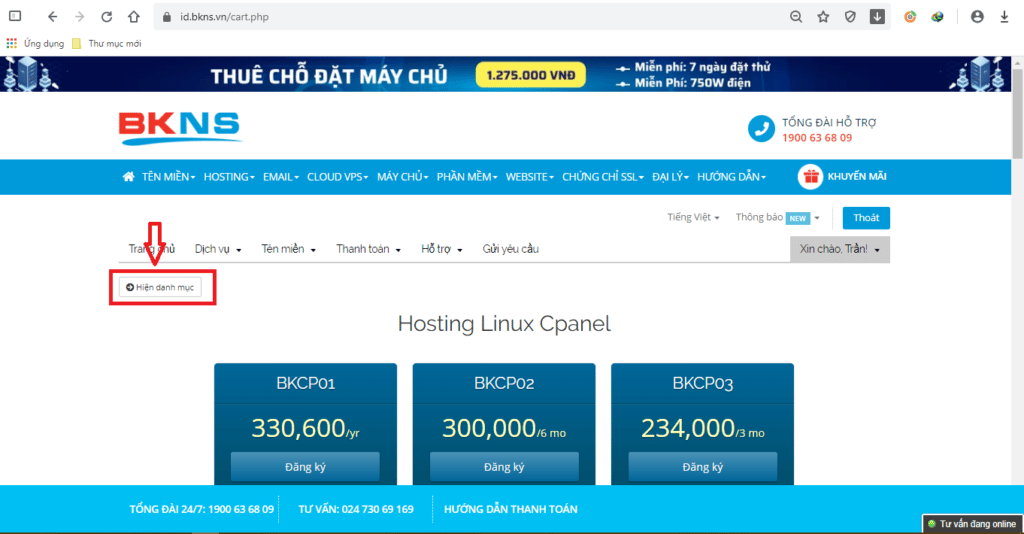Click the Thoát logout button
Image resolution: width=1024 pixels, height=534 pixels.
click(x=866, y=218)
